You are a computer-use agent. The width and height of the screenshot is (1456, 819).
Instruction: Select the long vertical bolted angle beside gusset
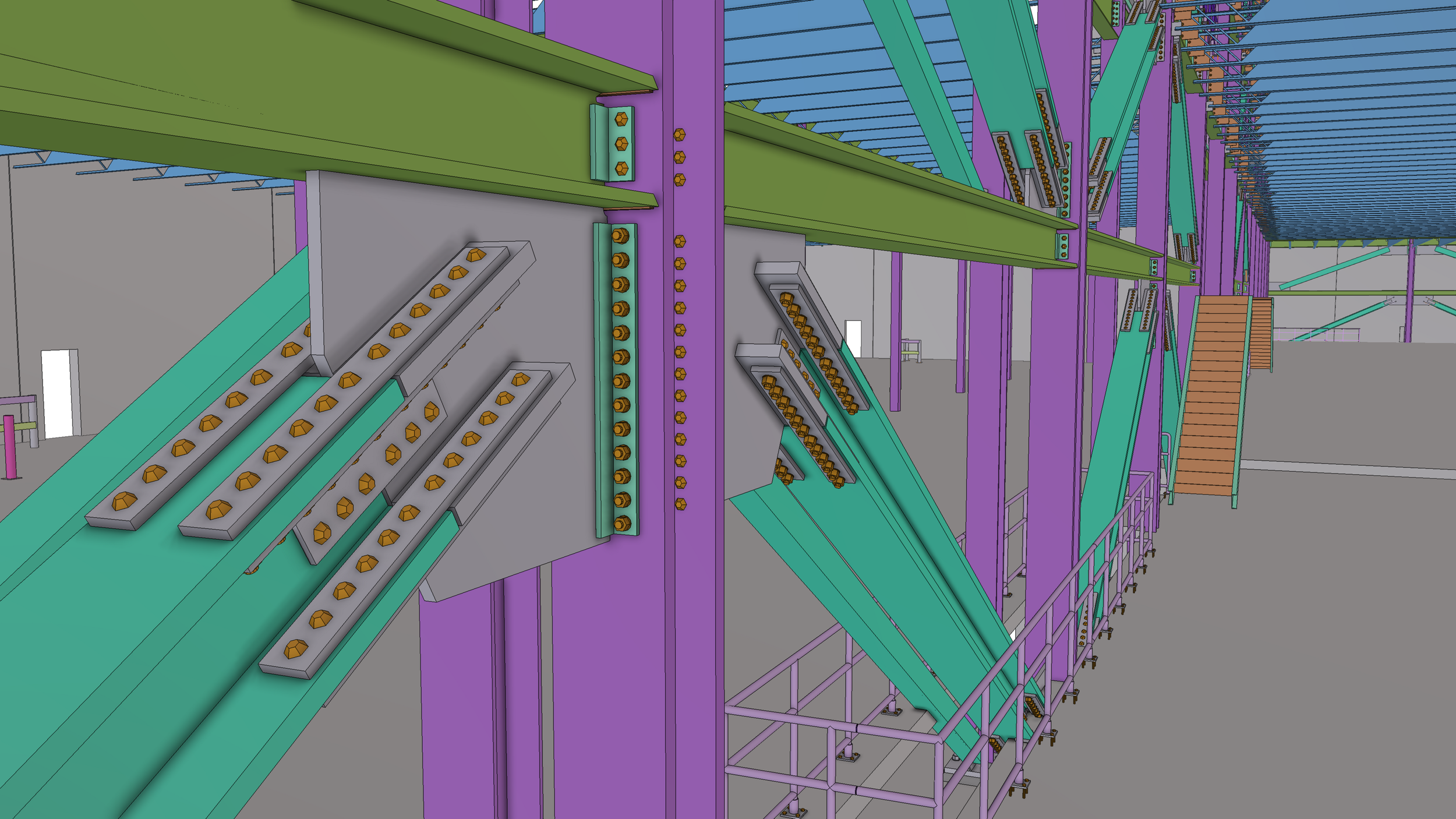coord(616,380)
